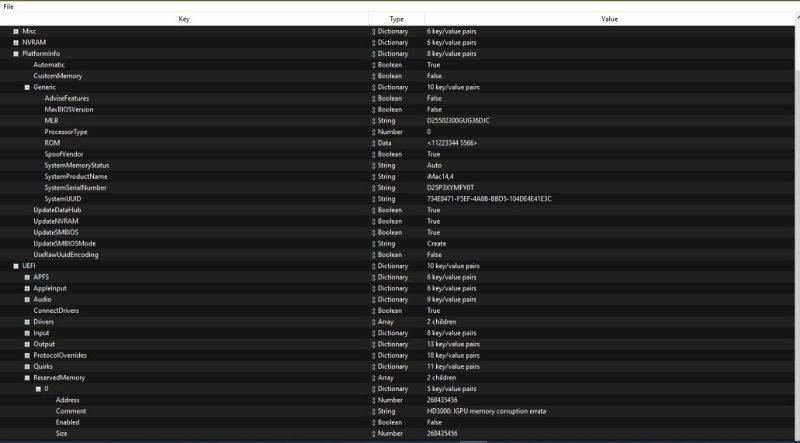This screenshot has height=443, width=800.
Task: Select the SystemProductName key
Action: pyautogui.click(x=76, y=177)
